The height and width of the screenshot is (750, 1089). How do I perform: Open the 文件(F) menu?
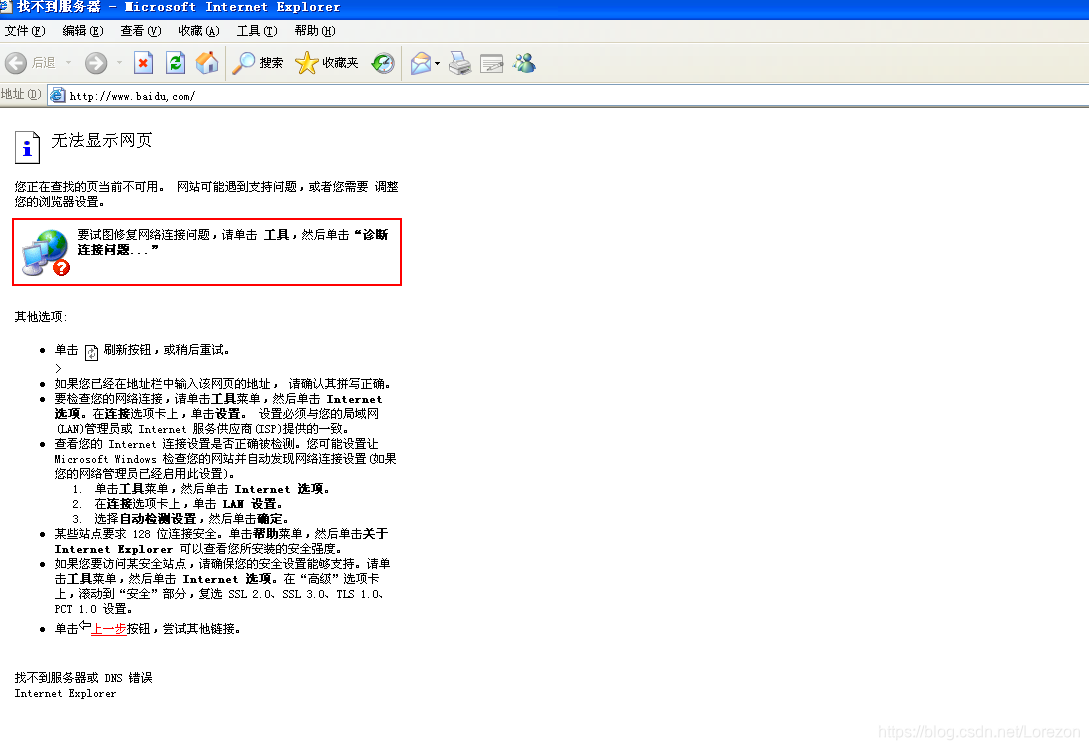point(25,31)
